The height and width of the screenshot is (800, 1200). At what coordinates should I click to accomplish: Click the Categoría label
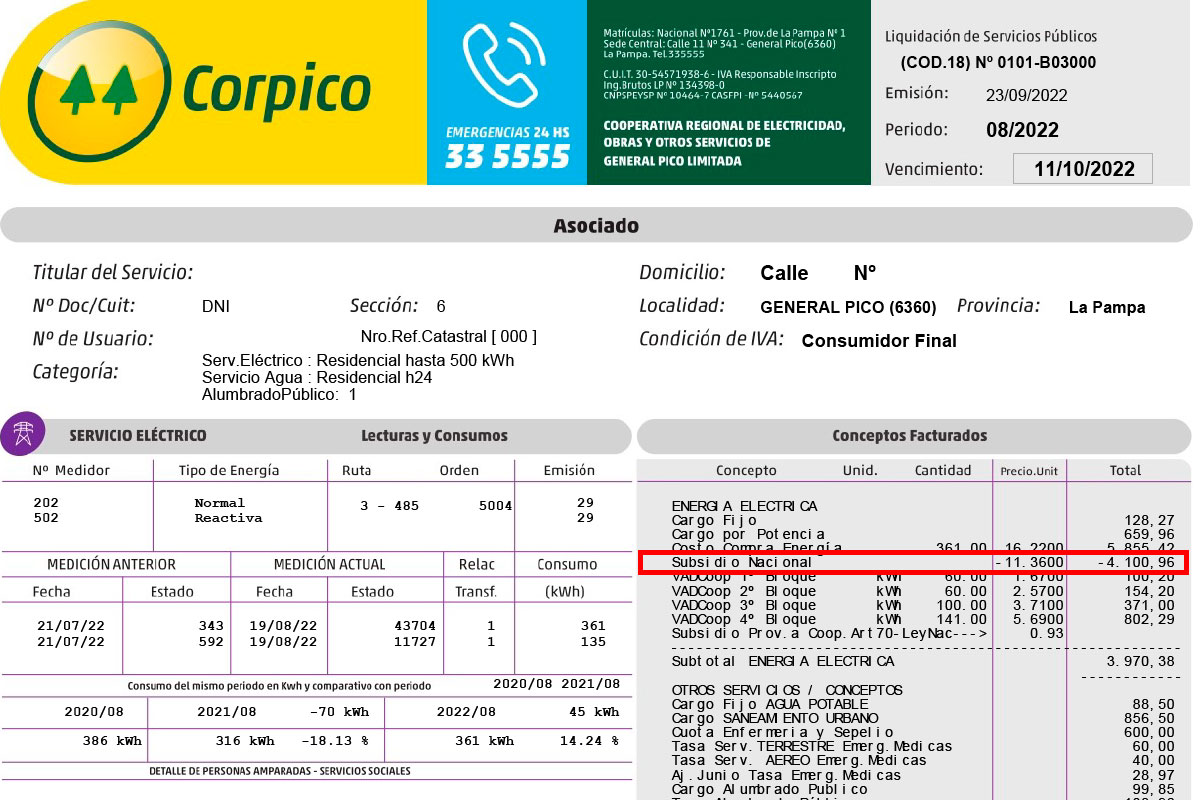pyautogui.click(x=75, y=373)
